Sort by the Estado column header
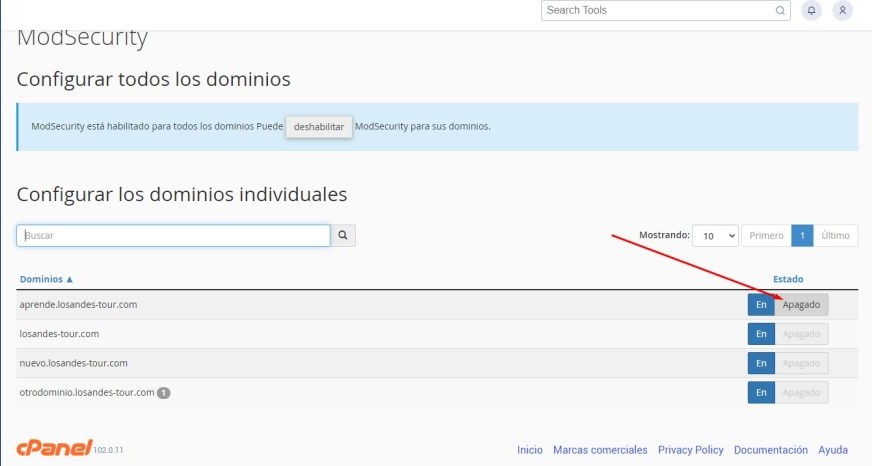This screenshot has width=872, height=466. tap(788, 279)
